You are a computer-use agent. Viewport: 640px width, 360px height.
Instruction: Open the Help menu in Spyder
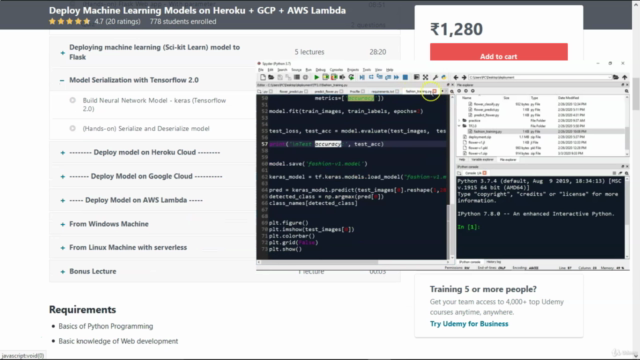[389, 70]
